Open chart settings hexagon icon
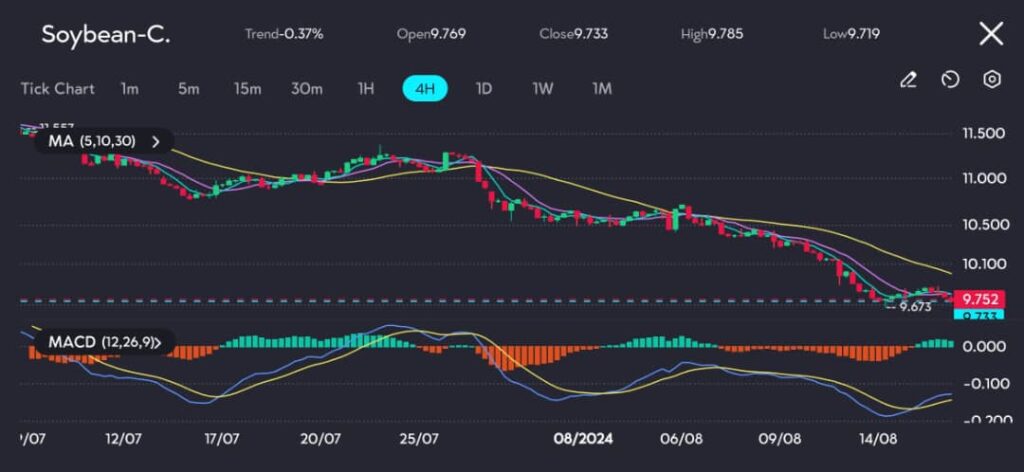 (992, 80)
